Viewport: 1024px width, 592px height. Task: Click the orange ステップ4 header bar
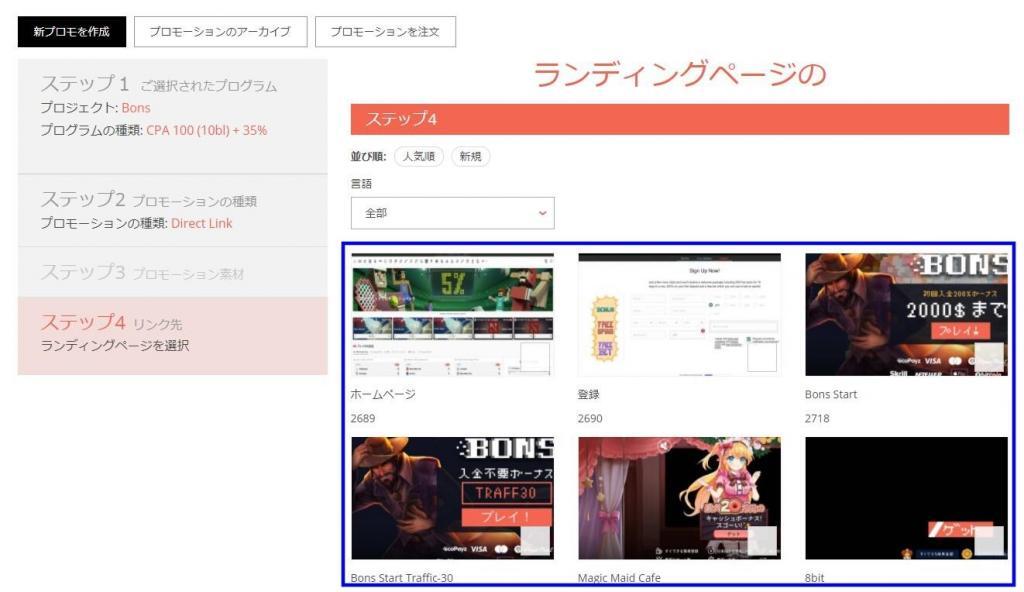click(x=679, y=119)
